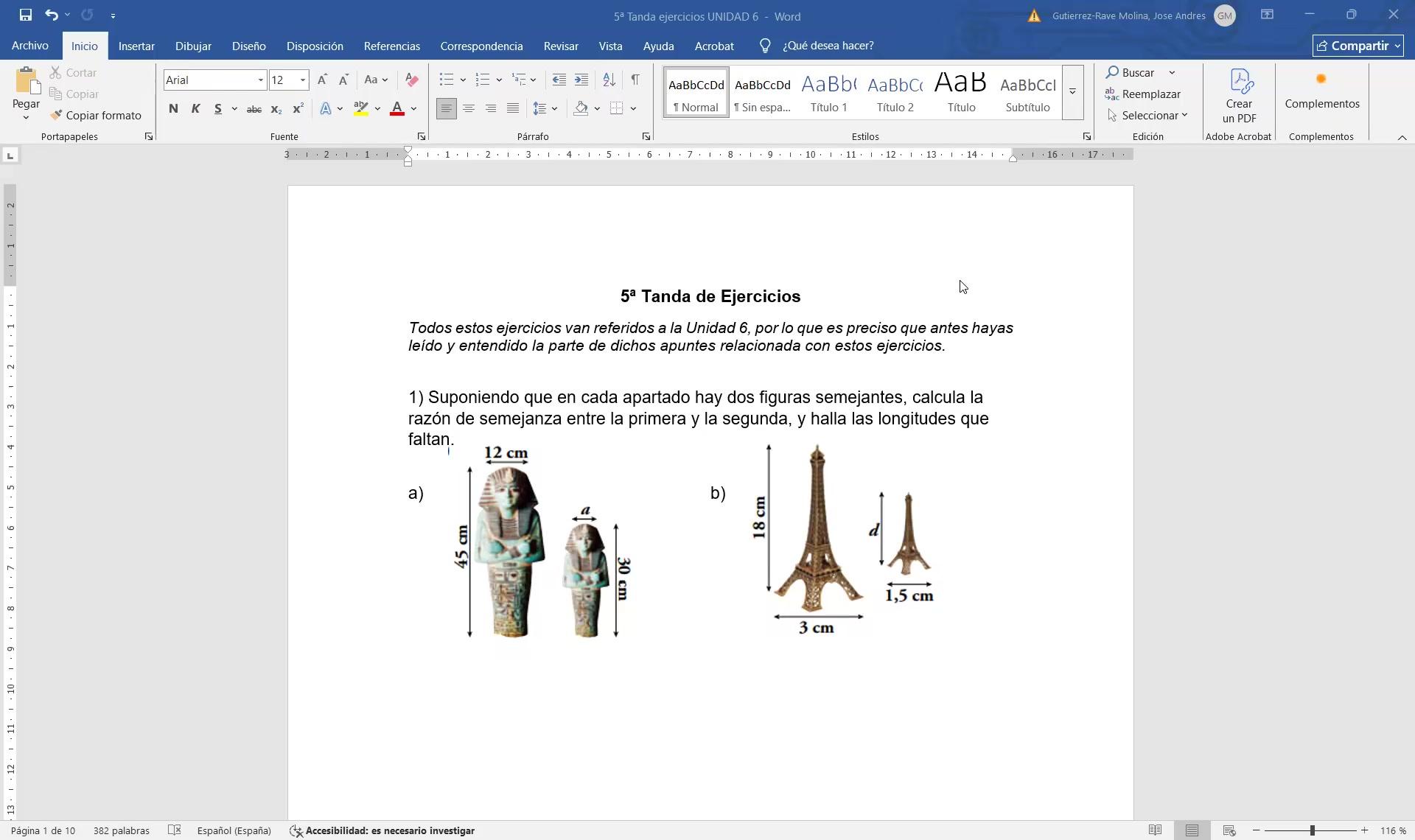
Task: Click the Clear Formatting eraser icon
Action: pyautogui.click(x=411, y=80)
